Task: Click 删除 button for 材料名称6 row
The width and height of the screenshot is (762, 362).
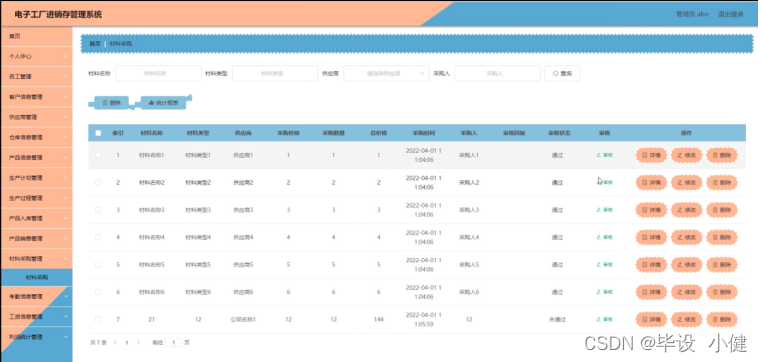Action: point(722,292)
